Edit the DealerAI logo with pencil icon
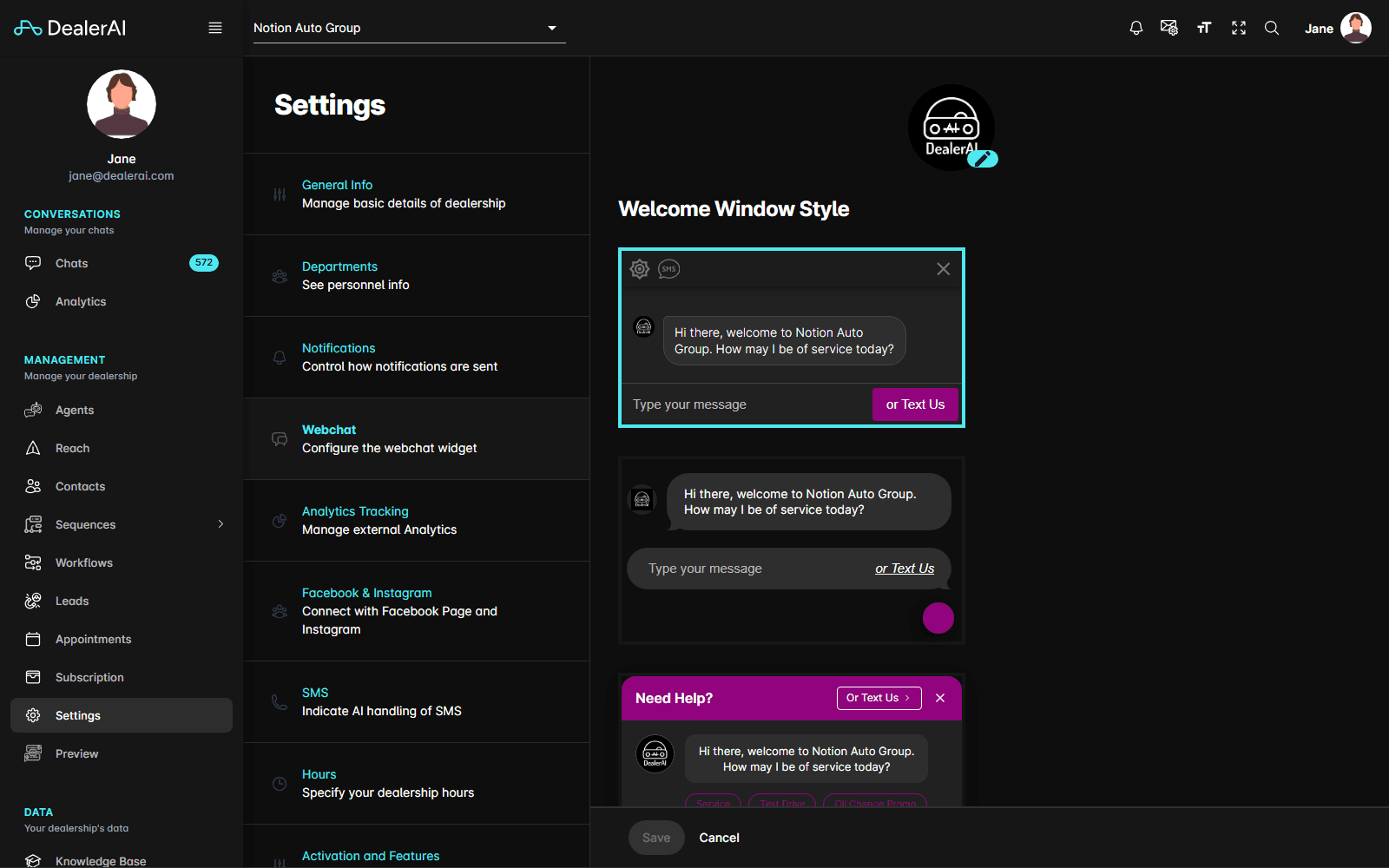Viewport: 1389px width, 868px height. click(983, 159)
